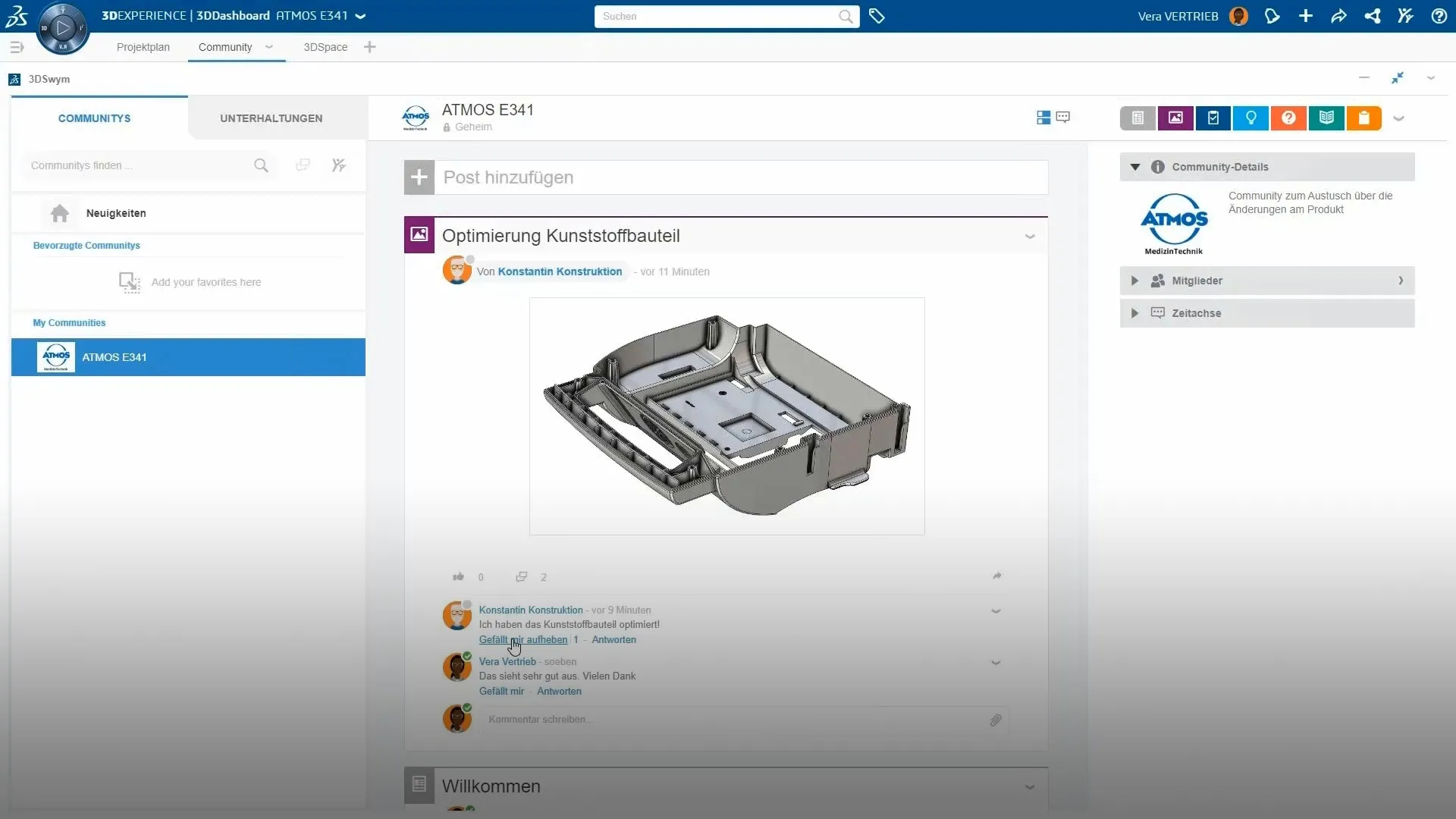The height and width of the screenshot is (819, 1456).
Task: Click the Konstantin Konstruktion author link
Action: coord(560,271)
